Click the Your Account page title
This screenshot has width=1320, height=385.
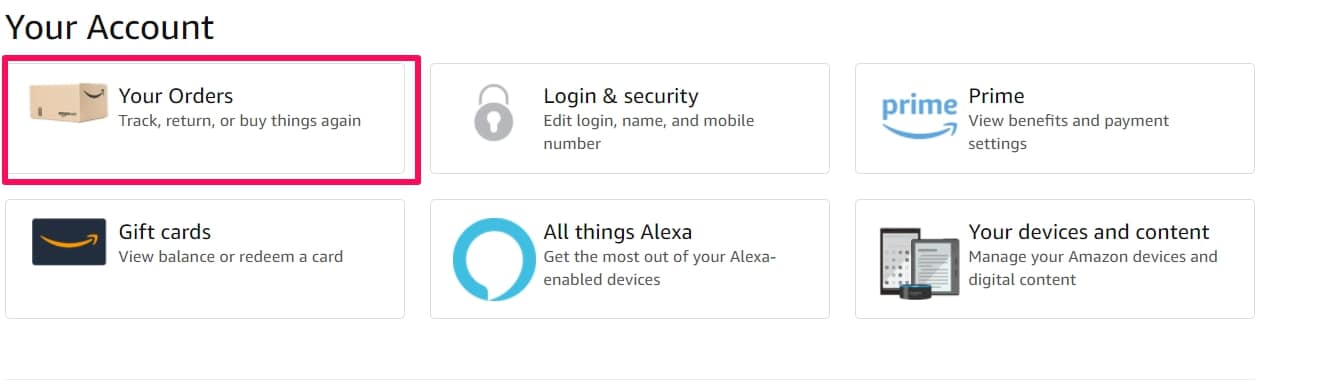[110, 27]
